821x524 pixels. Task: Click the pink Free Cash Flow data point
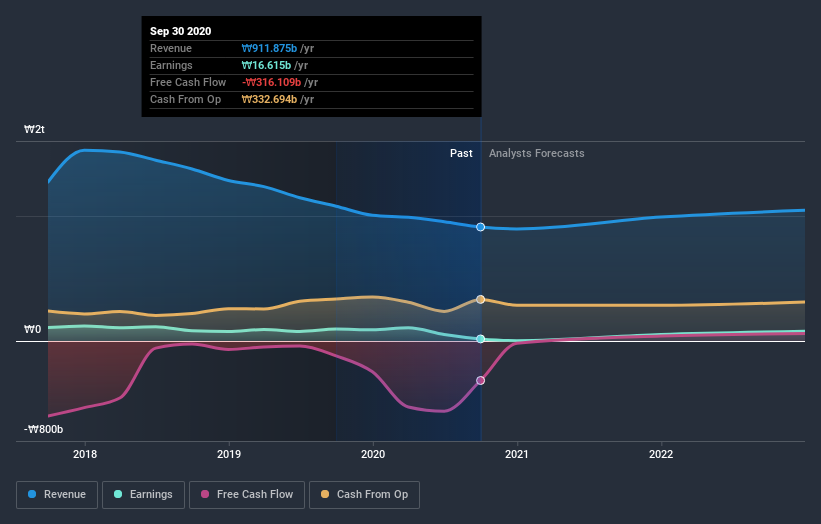[x=481, y=381]
